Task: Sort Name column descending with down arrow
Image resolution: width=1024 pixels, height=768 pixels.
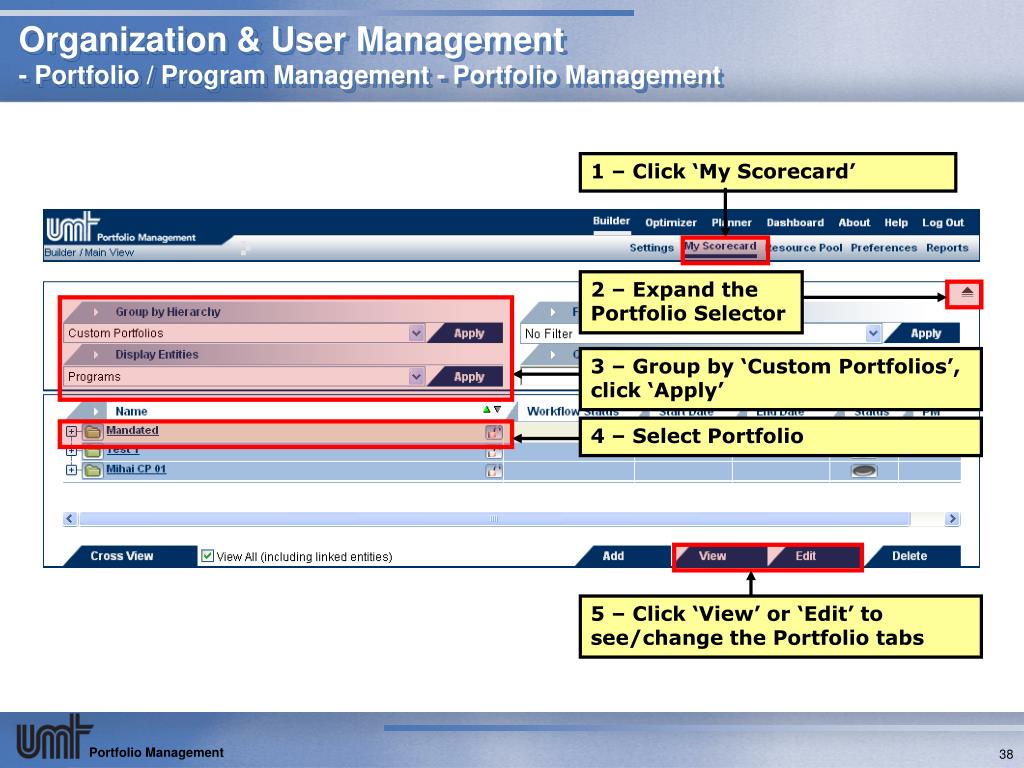Action: coord(497,409)
